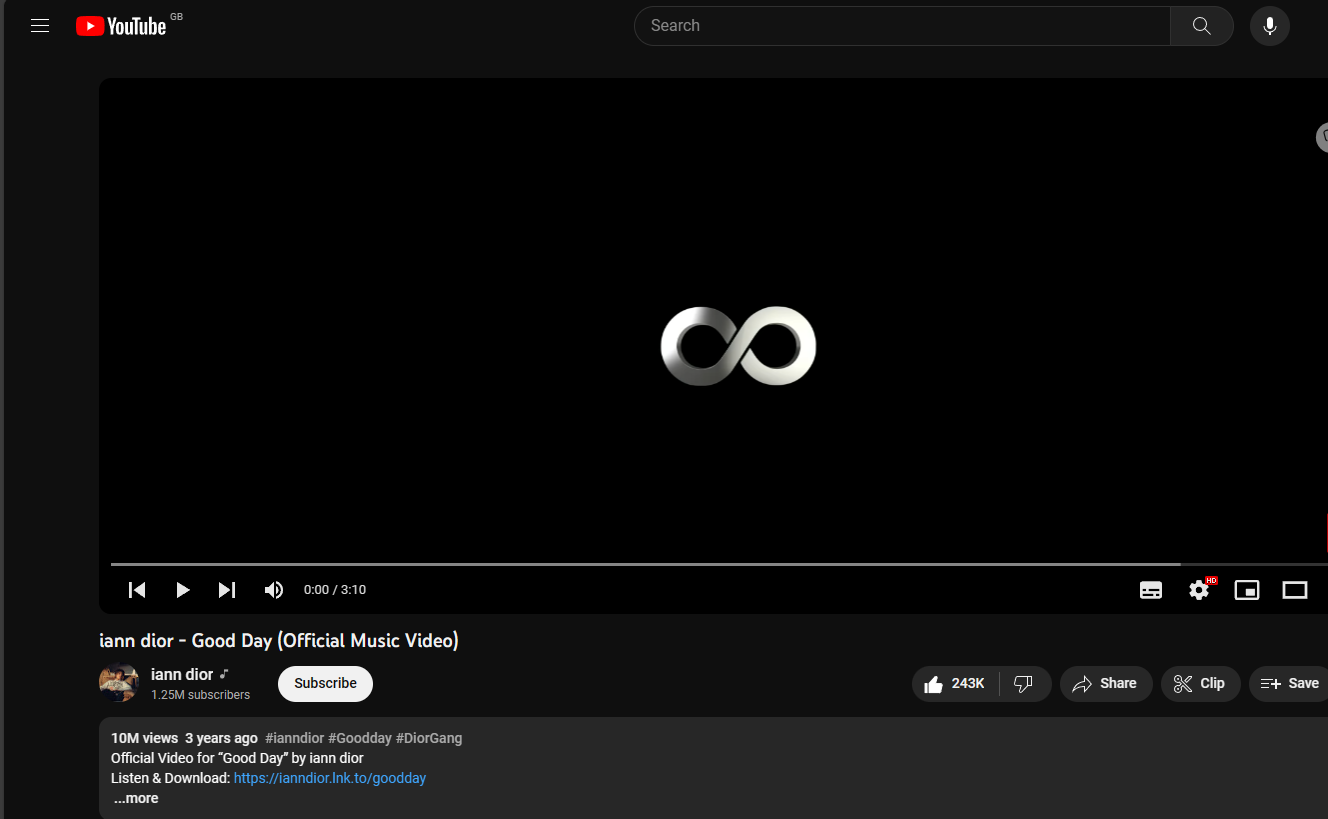Enable theater mode view

pos(1295,590)
